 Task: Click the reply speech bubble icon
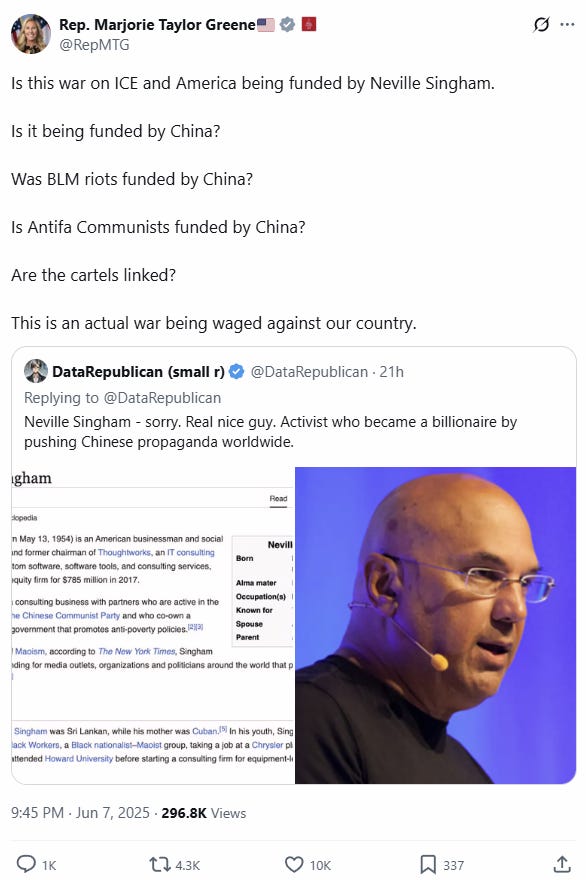(x=26, y=864)
